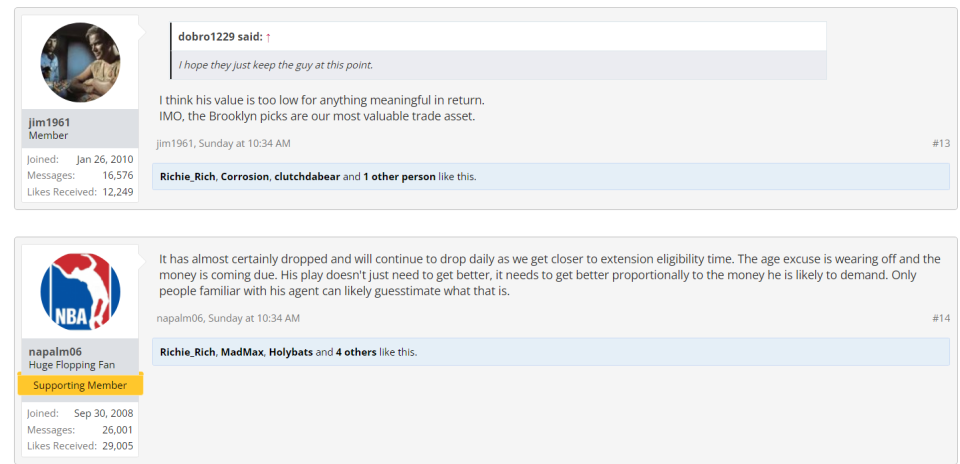This screenshot has height=464, width=960.
Task: Click the 'dobro1229 said:' quote header
Action: (x=220, y=37)
